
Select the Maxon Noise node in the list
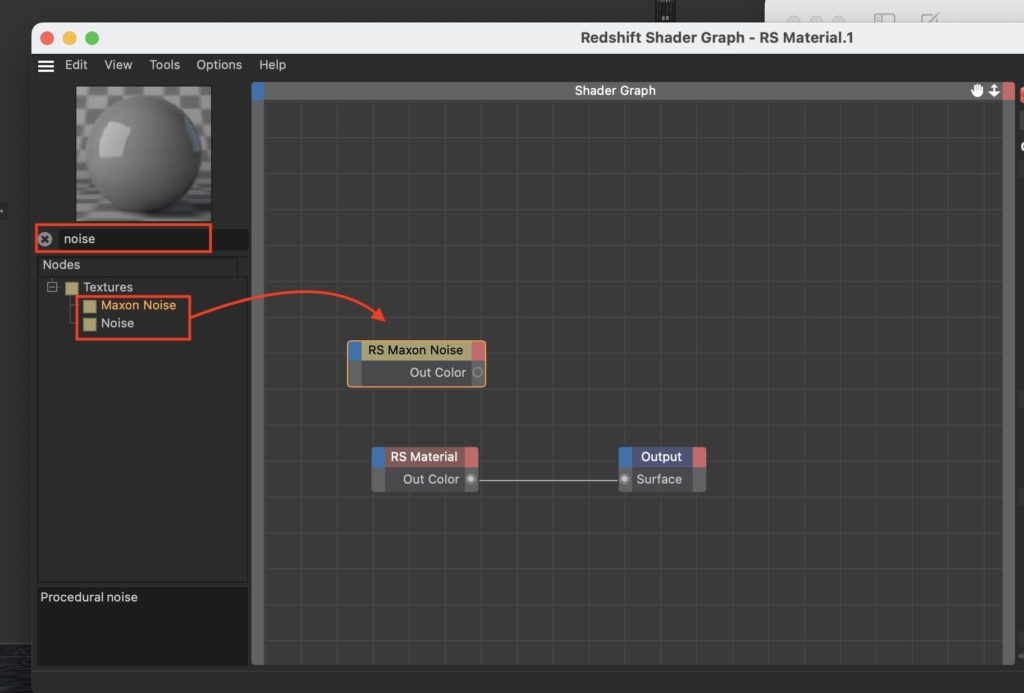(x=137, y=305)
